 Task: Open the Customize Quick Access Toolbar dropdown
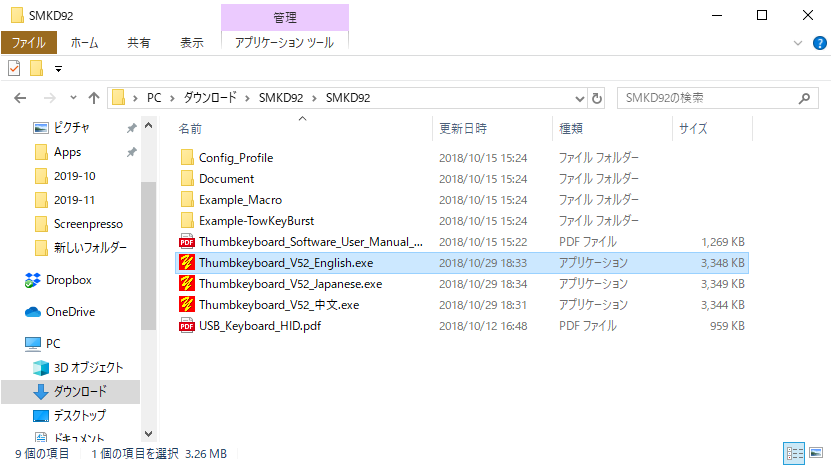point(58,69)
